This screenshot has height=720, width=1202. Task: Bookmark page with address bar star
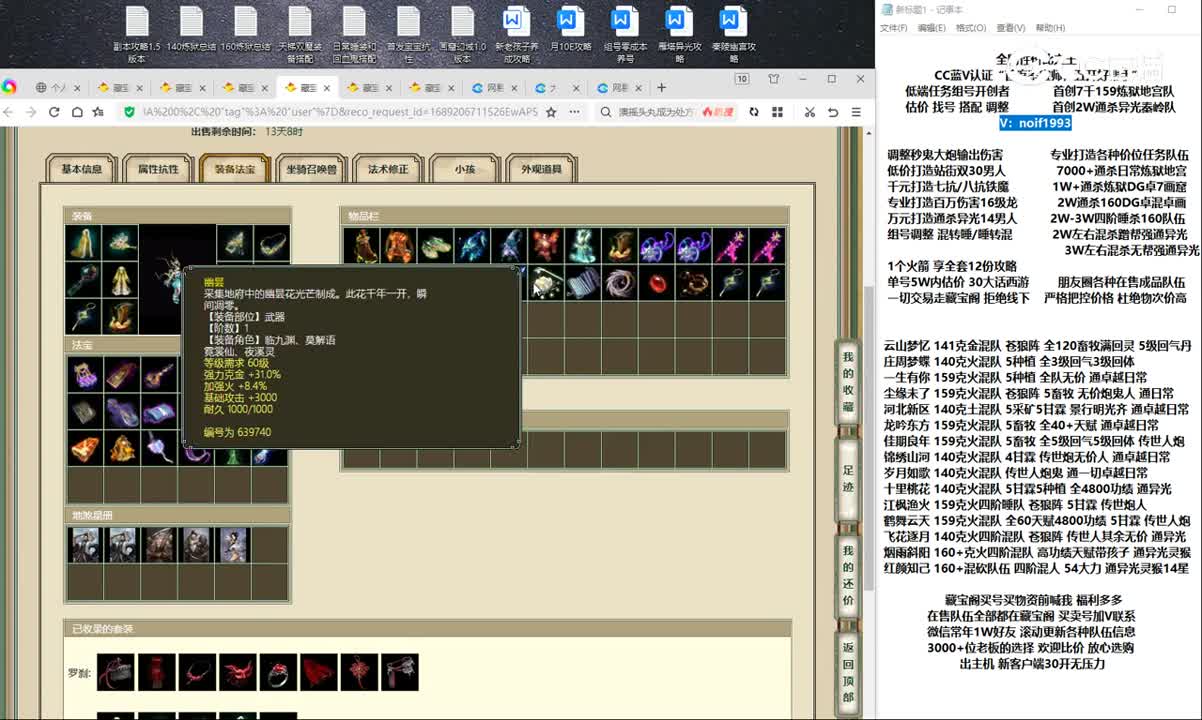[x=551, y=112]
